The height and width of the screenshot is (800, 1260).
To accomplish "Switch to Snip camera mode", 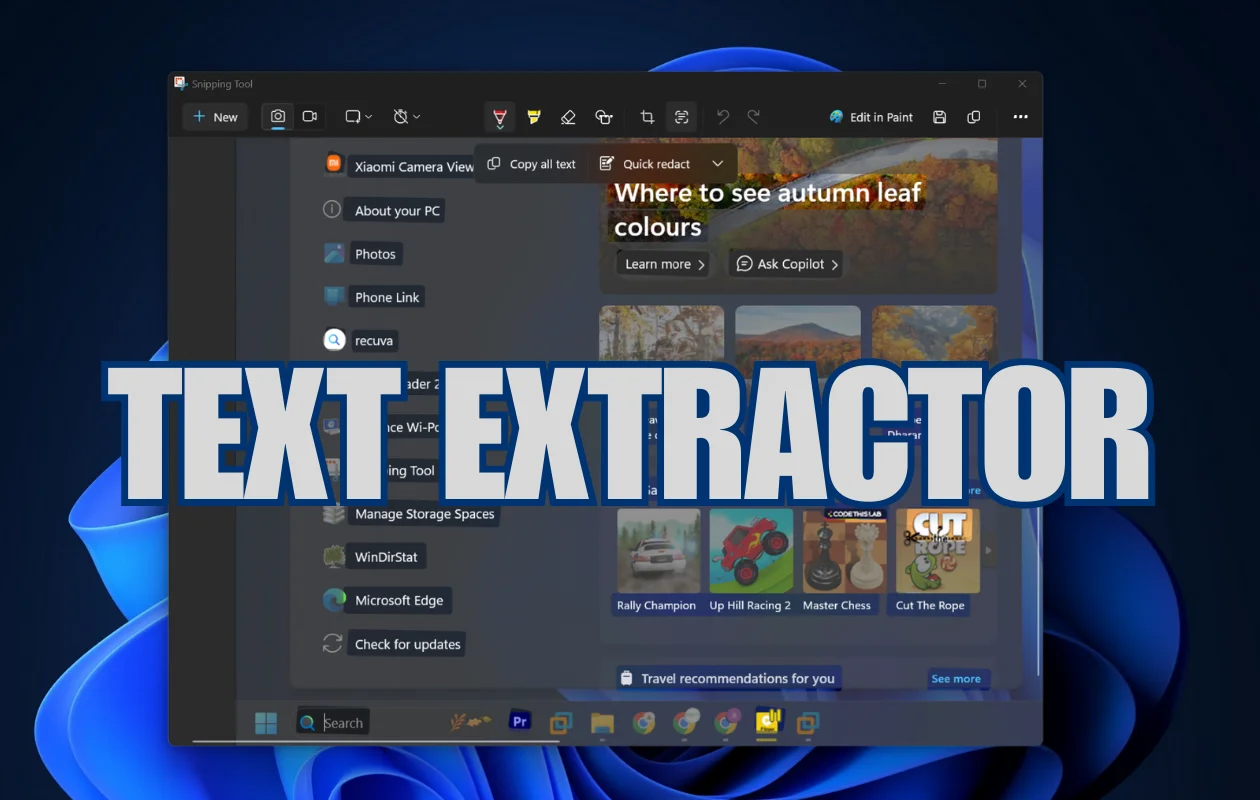I will click(x=278, y=117).
